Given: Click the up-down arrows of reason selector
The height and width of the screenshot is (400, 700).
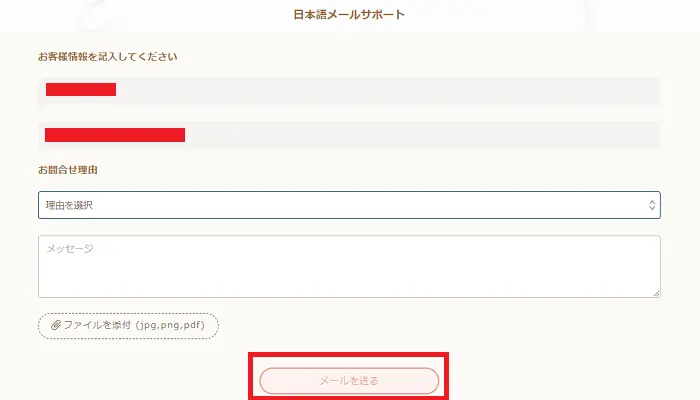Looking at the screenshot, I should [652, 205].
